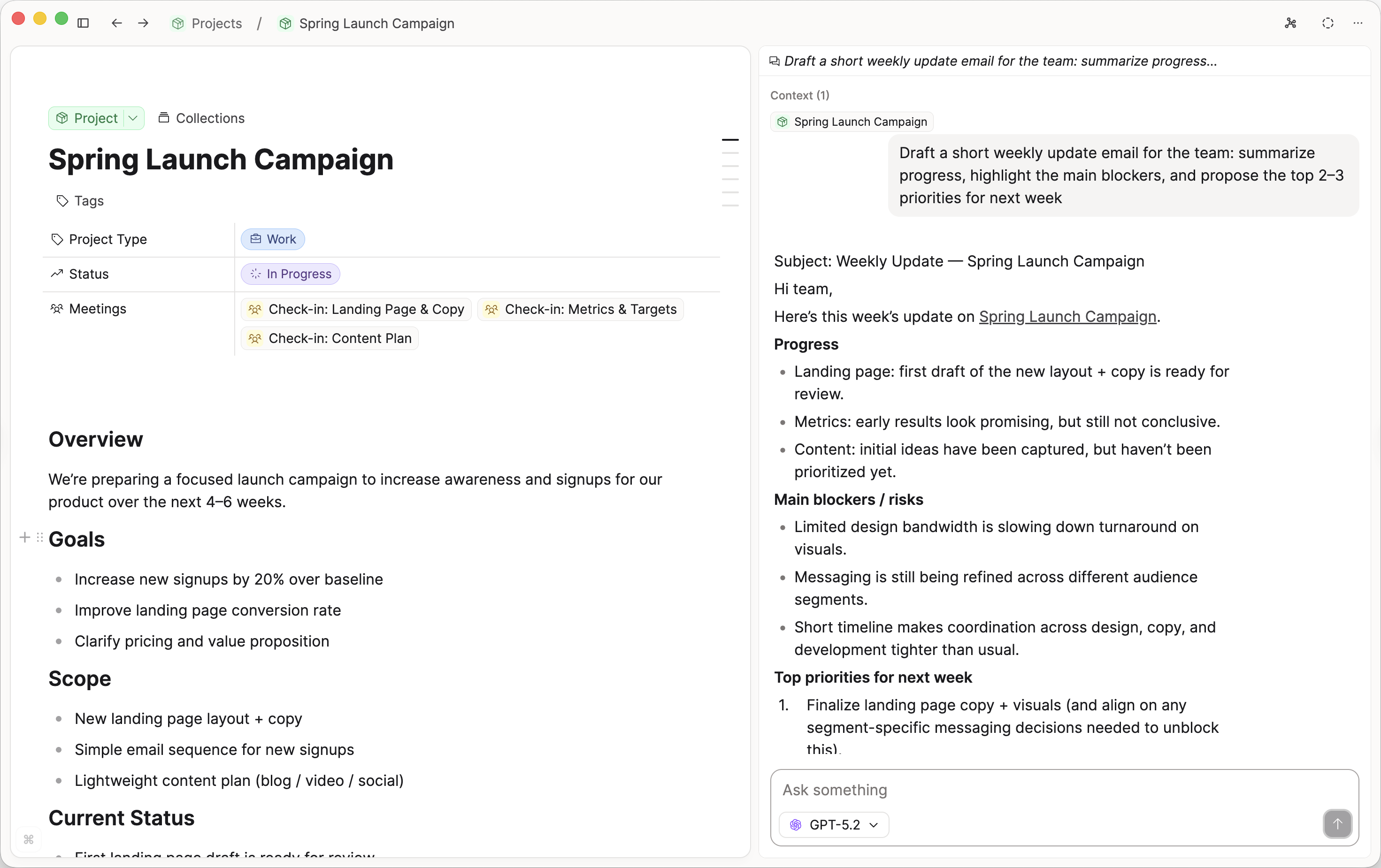Toggle the sidebar panel icon
Screen dimensions: 1381x868
83,23
